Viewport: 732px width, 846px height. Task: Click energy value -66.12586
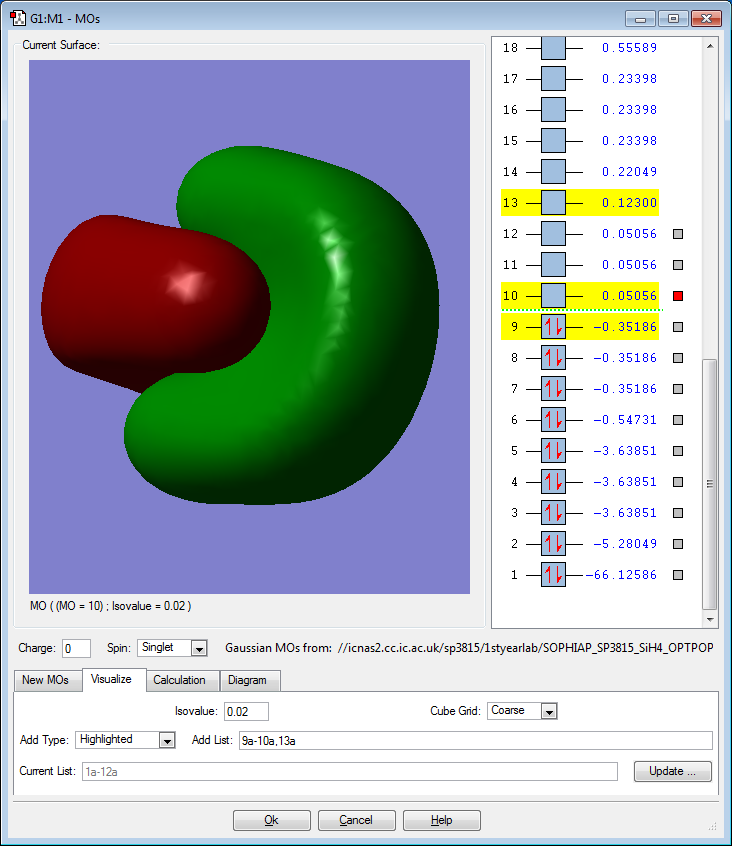(621, 575)
